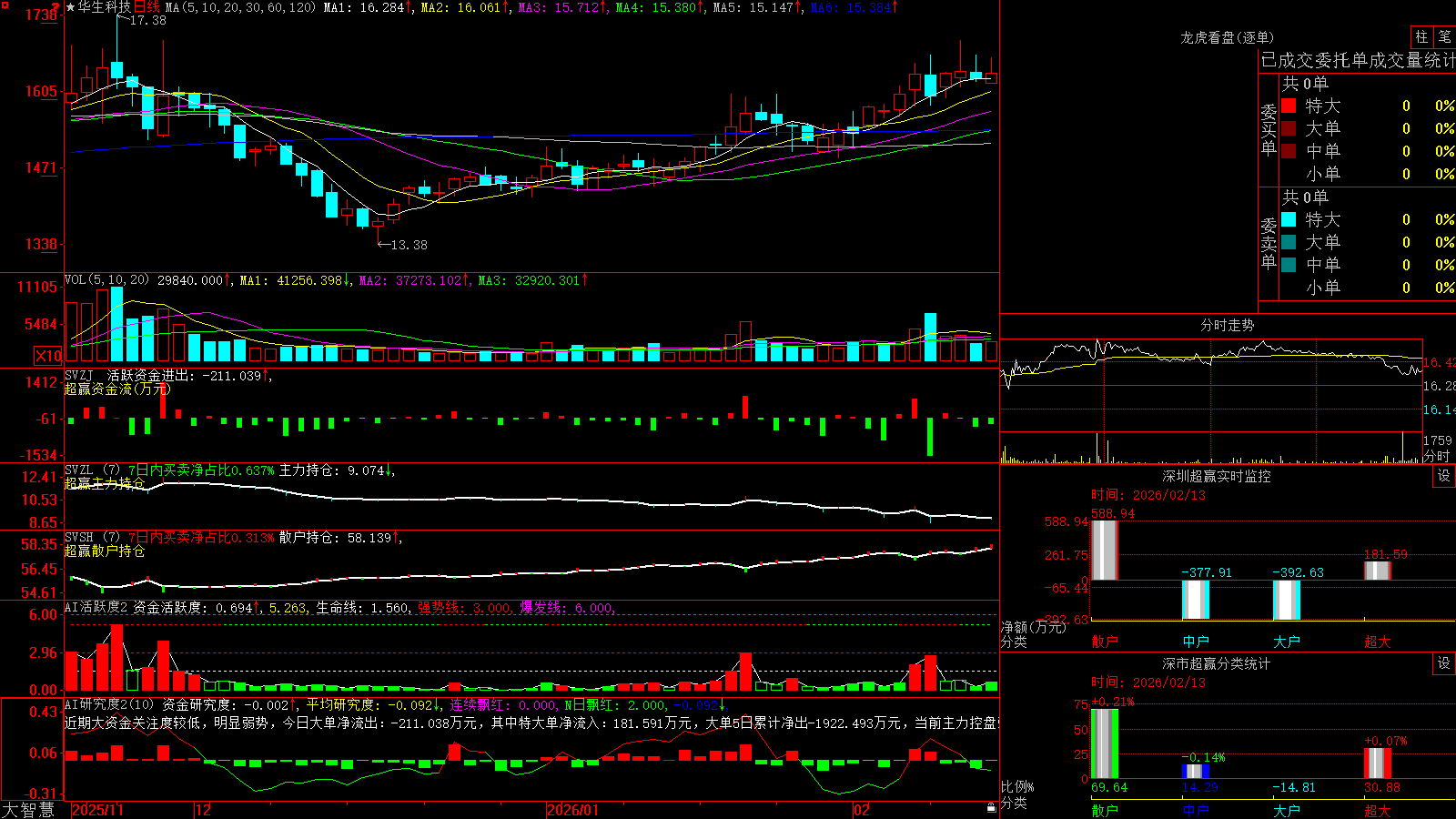
Task: Click the SVSH (7) indicator label
Action: coord(92,538)
